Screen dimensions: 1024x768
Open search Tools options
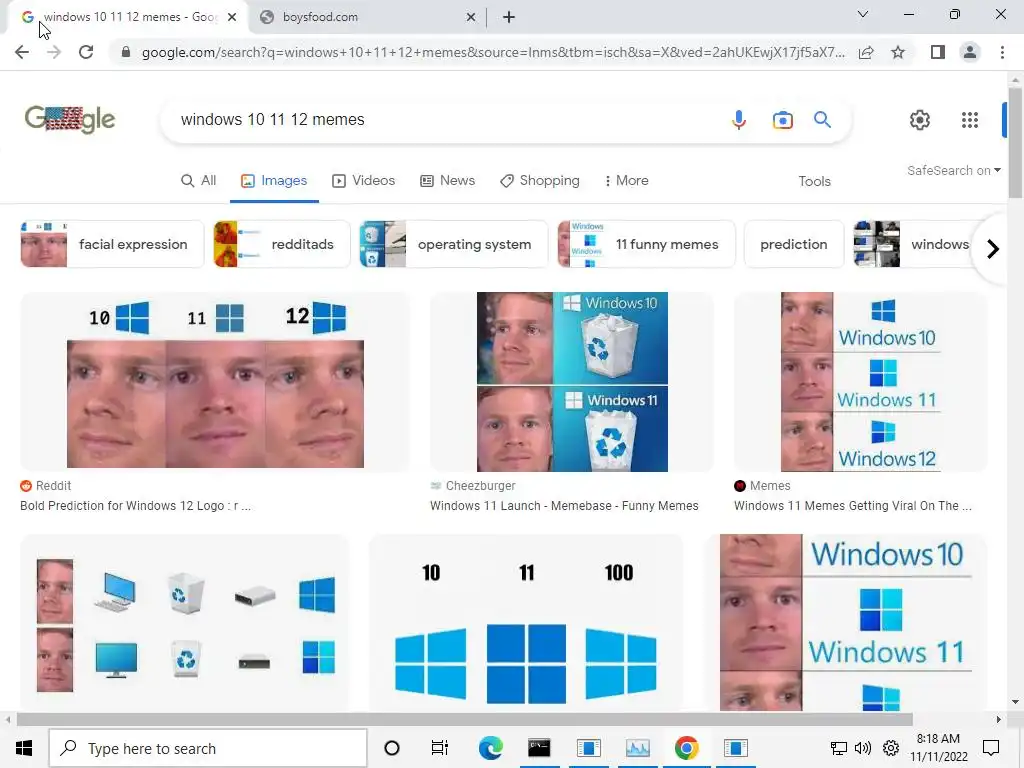coord(814,182)
